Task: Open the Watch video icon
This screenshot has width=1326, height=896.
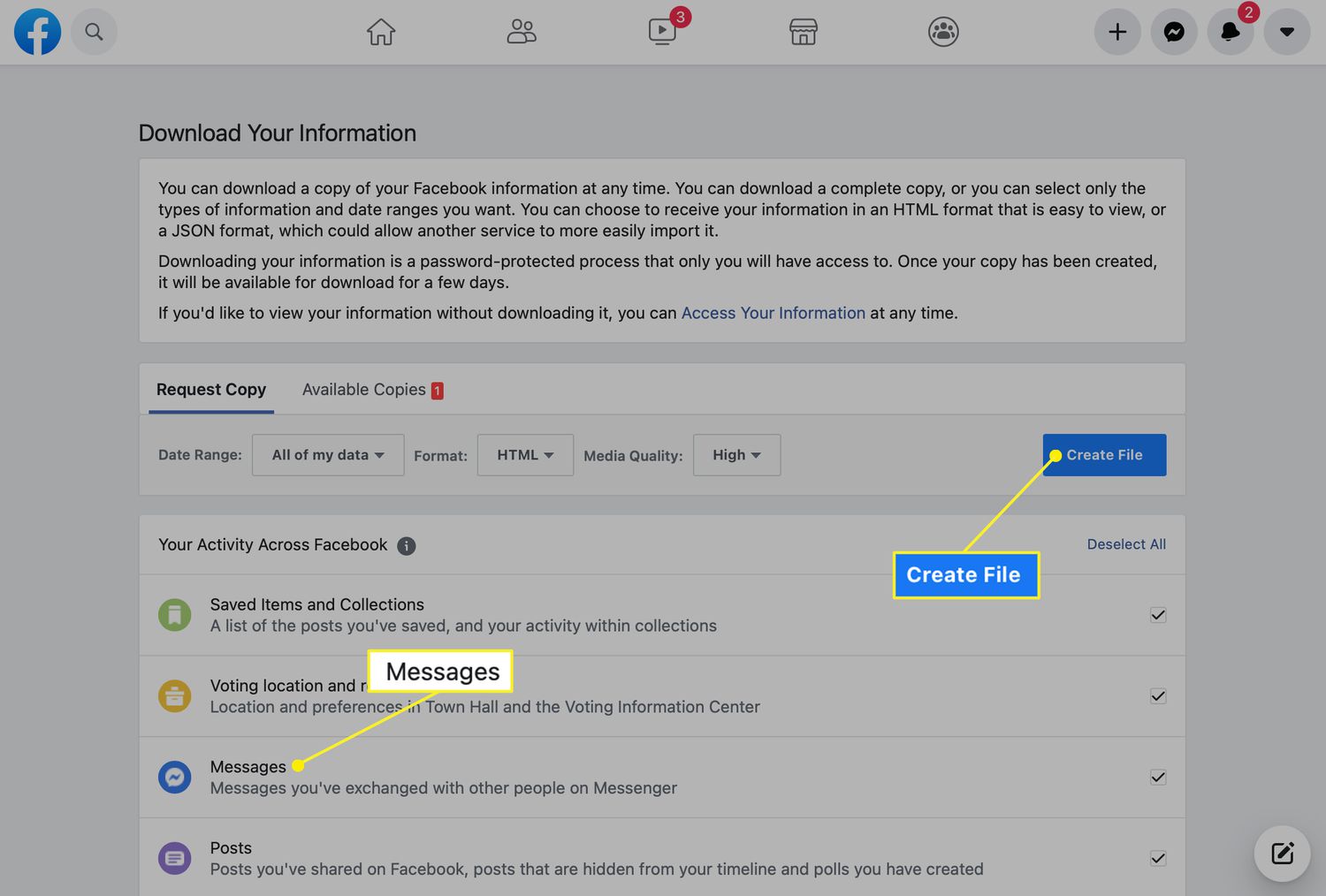Action: coord(662,32)
